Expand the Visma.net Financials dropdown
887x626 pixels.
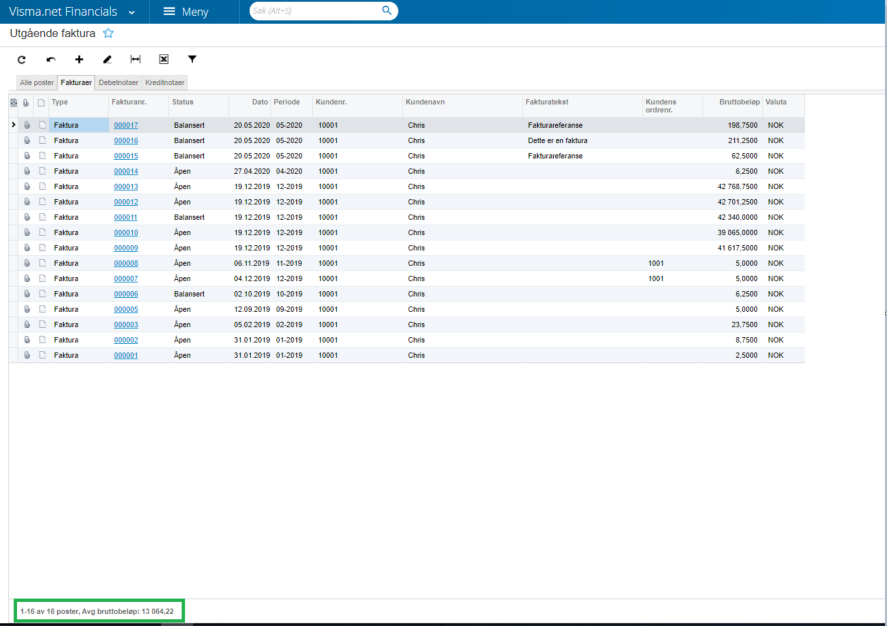[132, 12]
